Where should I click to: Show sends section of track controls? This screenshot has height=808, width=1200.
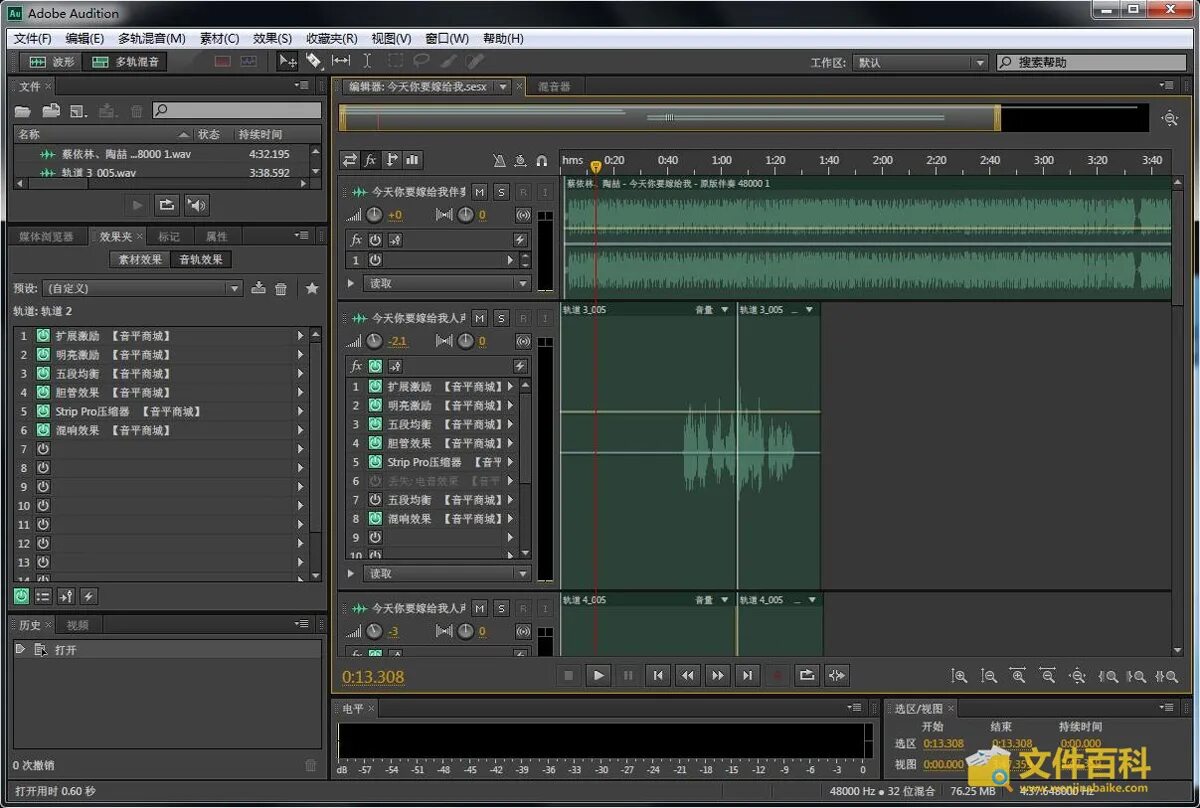[x=391, y=160]
